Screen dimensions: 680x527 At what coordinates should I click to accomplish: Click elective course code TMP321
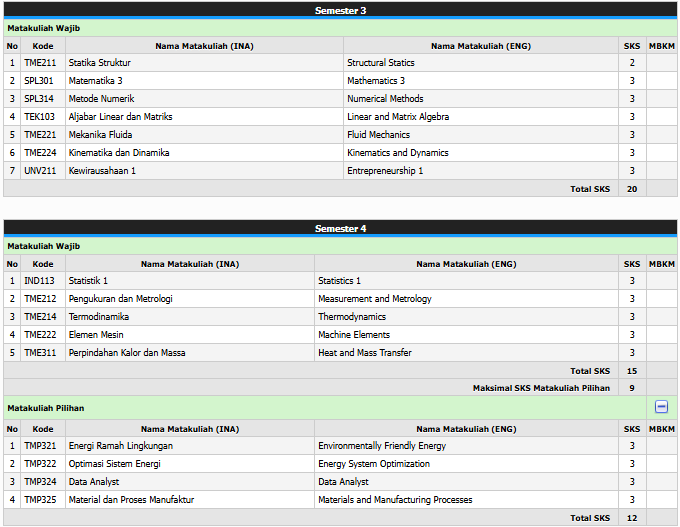[40, 446]
